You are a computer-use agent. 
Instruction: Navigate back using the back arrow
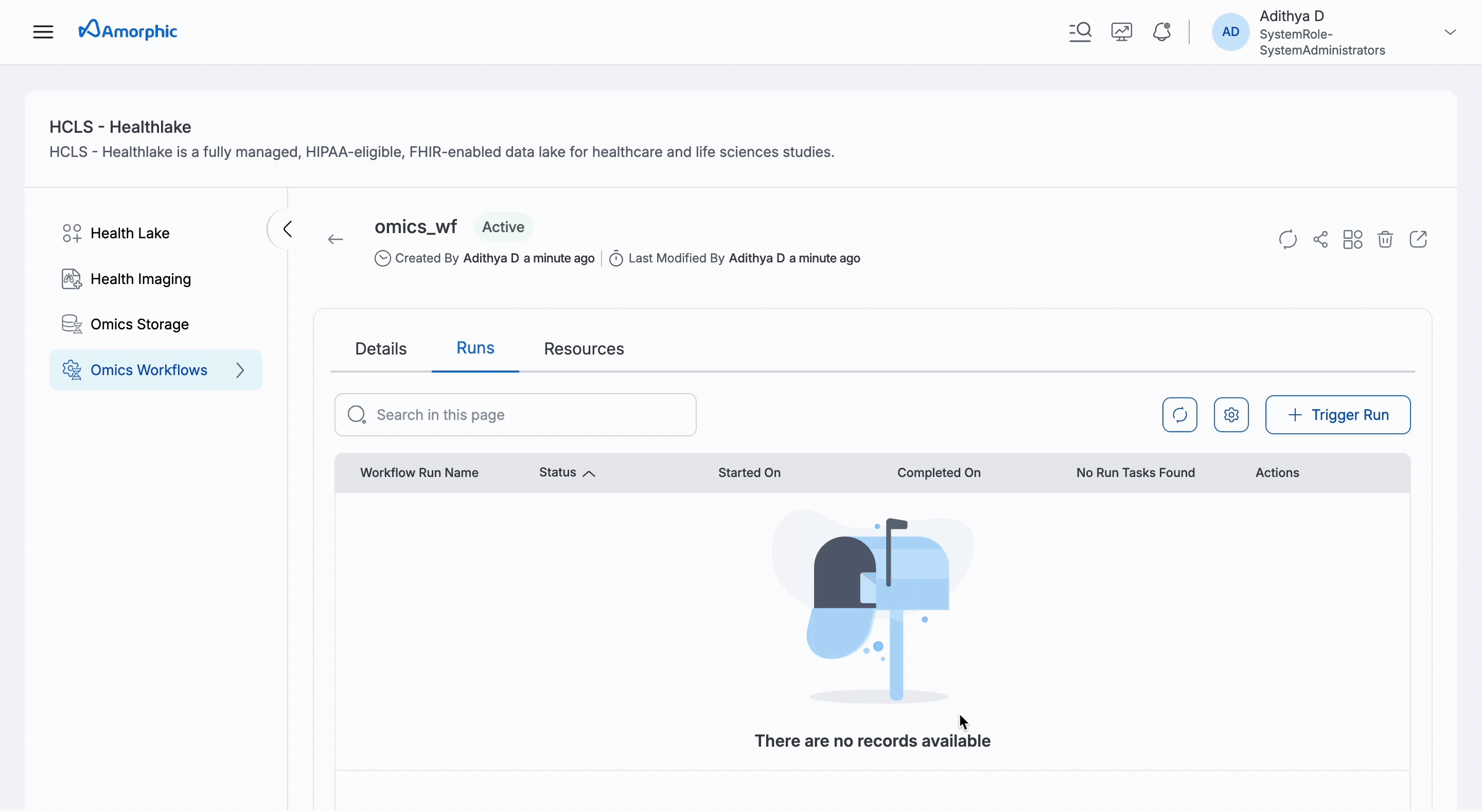336,239
